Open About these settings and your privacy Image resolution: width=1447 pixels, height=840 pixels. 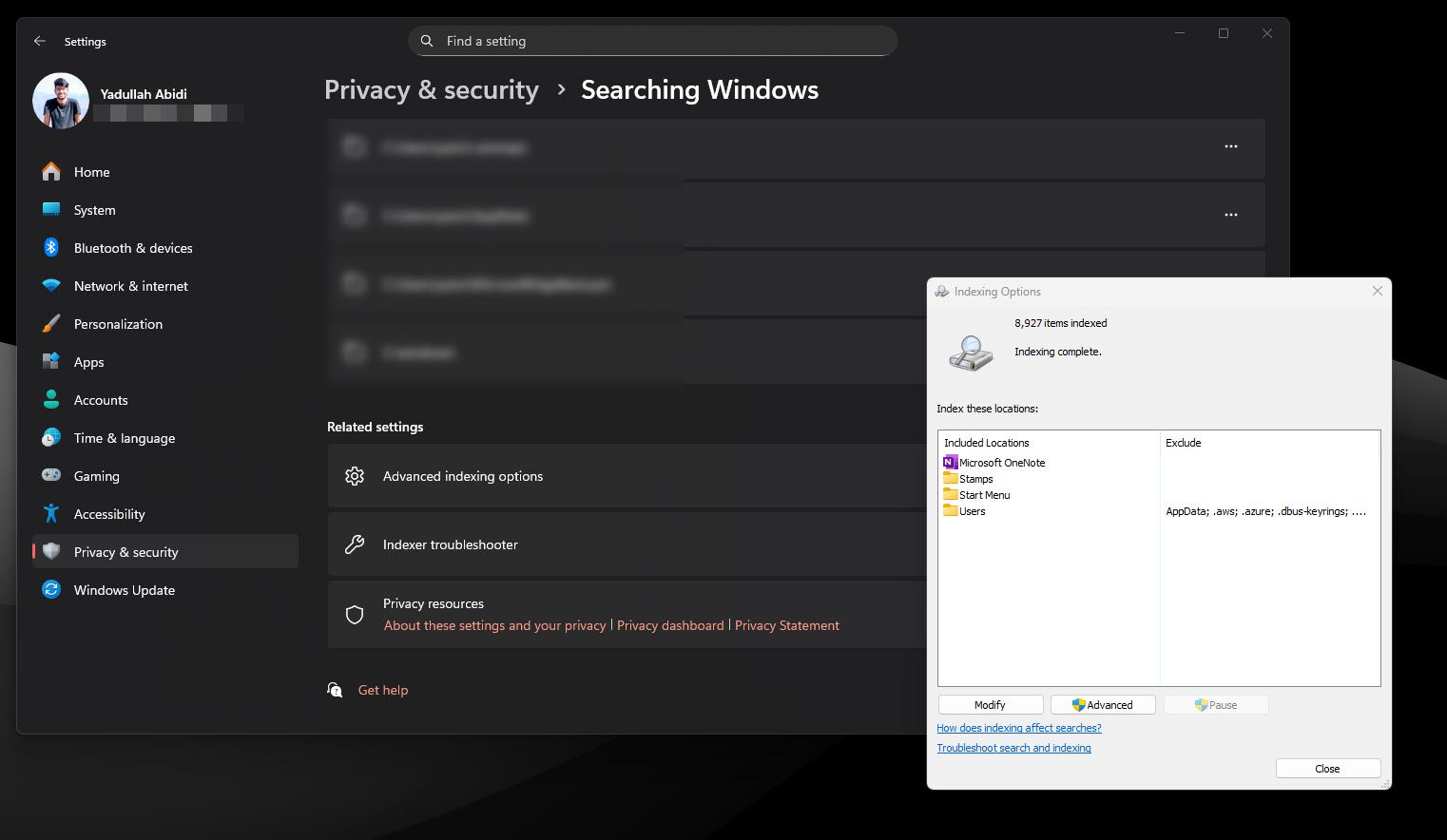click(494, 625)
